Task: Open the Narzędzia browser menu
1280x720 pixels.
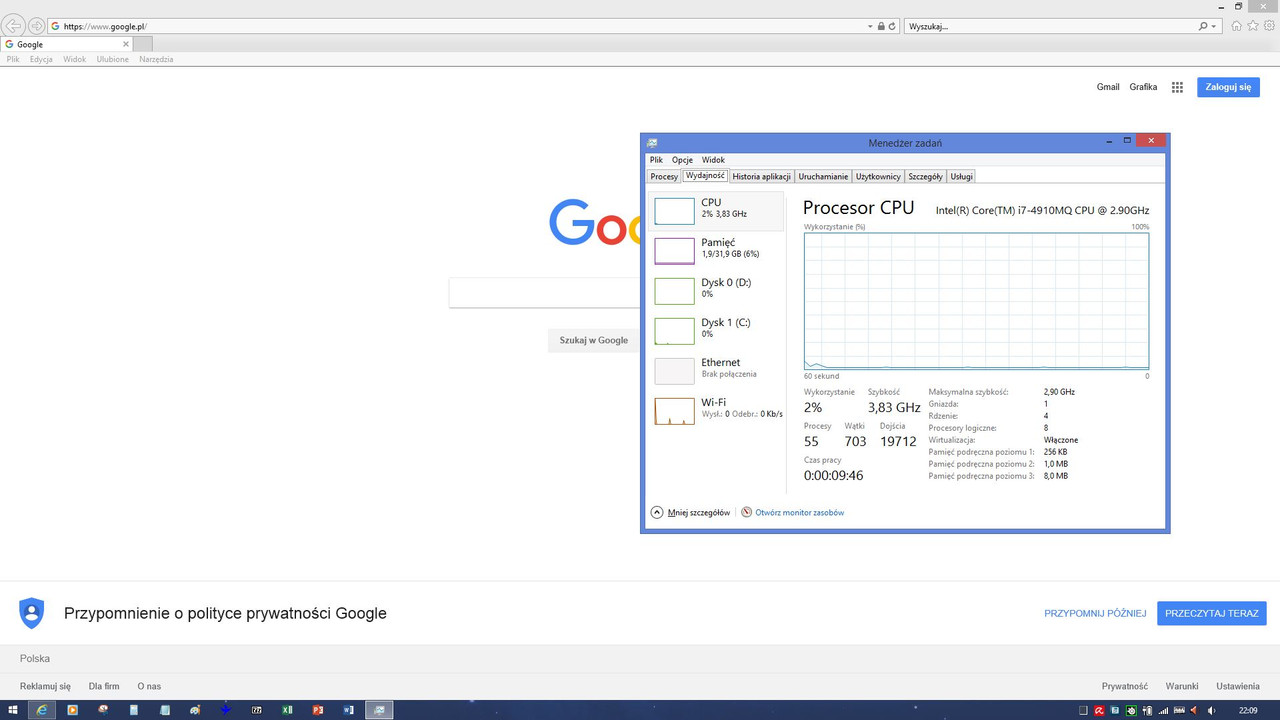Action: pyautogui.click(x=156, y=59)
